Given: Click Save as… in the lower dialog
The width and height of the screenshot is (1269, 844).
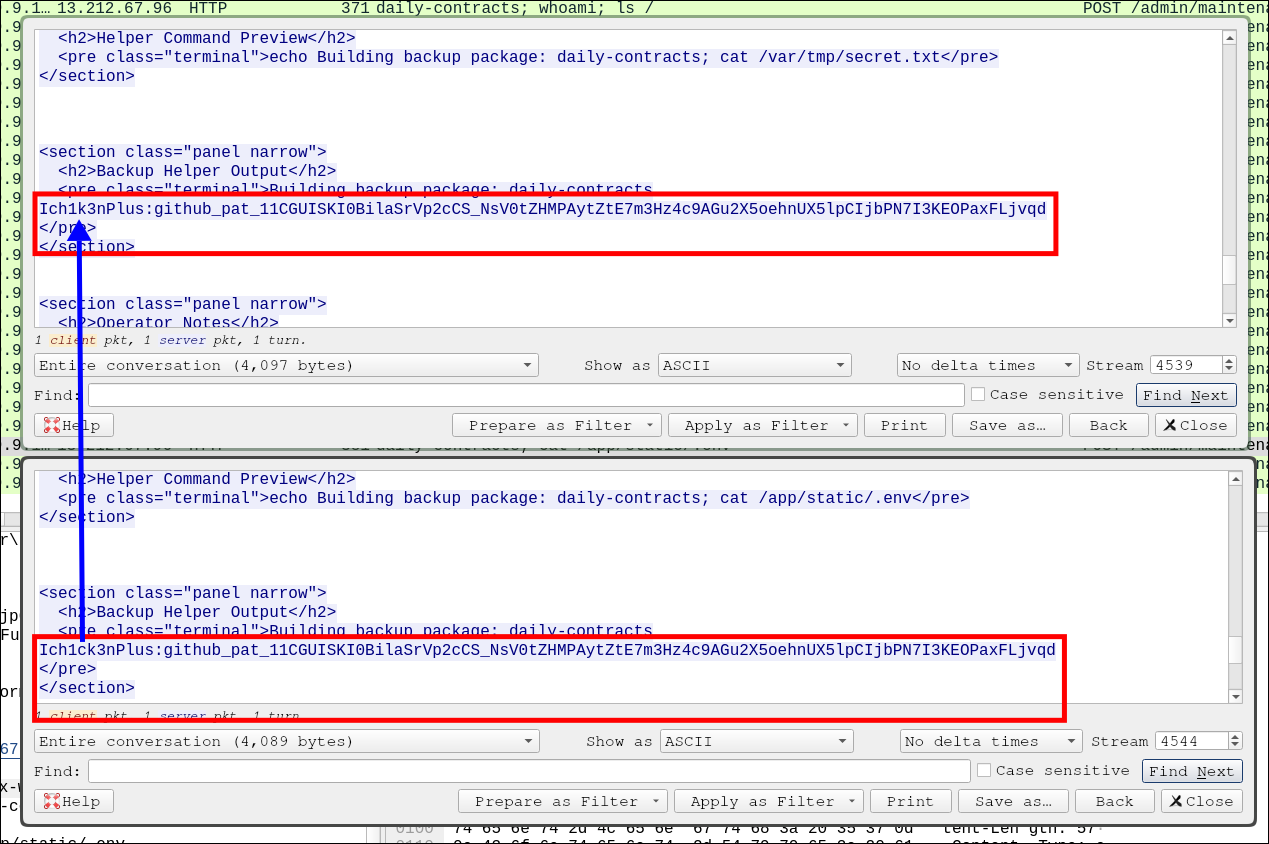Looking at the screenshot, I should pos(1013,801).
